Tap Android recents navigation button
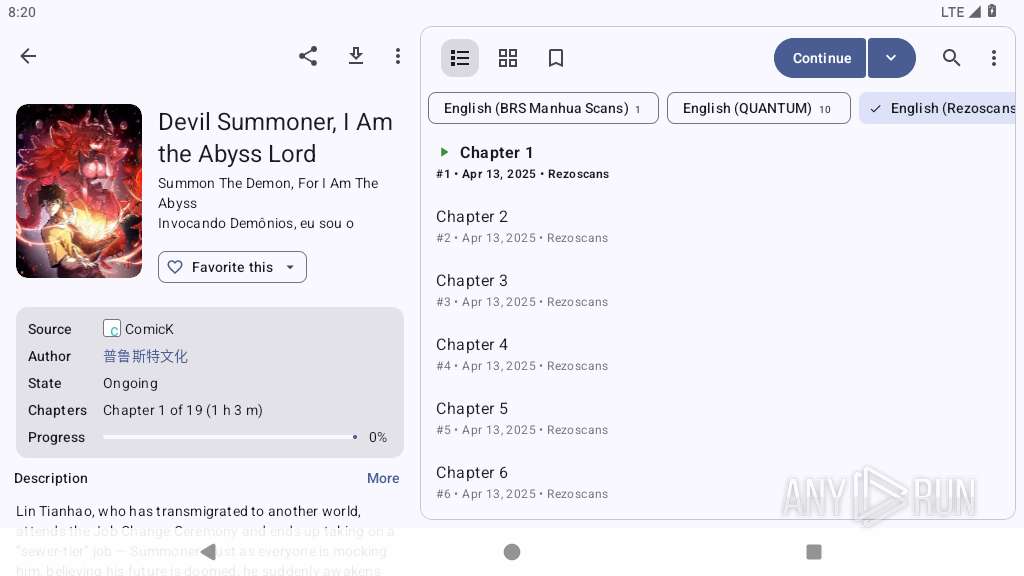The width and height of the screenshot is (1024, 576). tap(814, 552)
